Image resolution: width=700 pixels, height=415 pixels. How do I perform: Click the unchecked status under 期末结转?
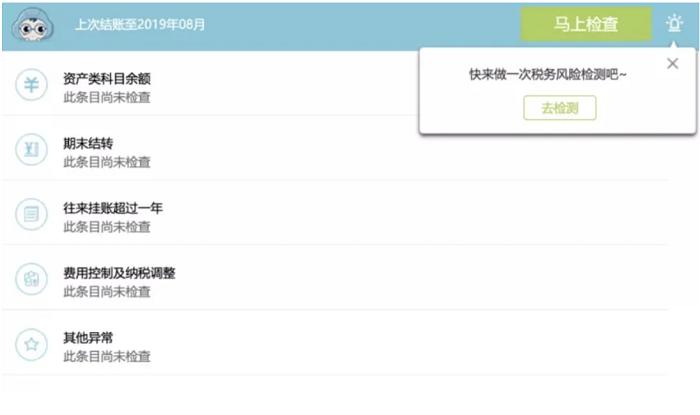[x=107, y=162]
